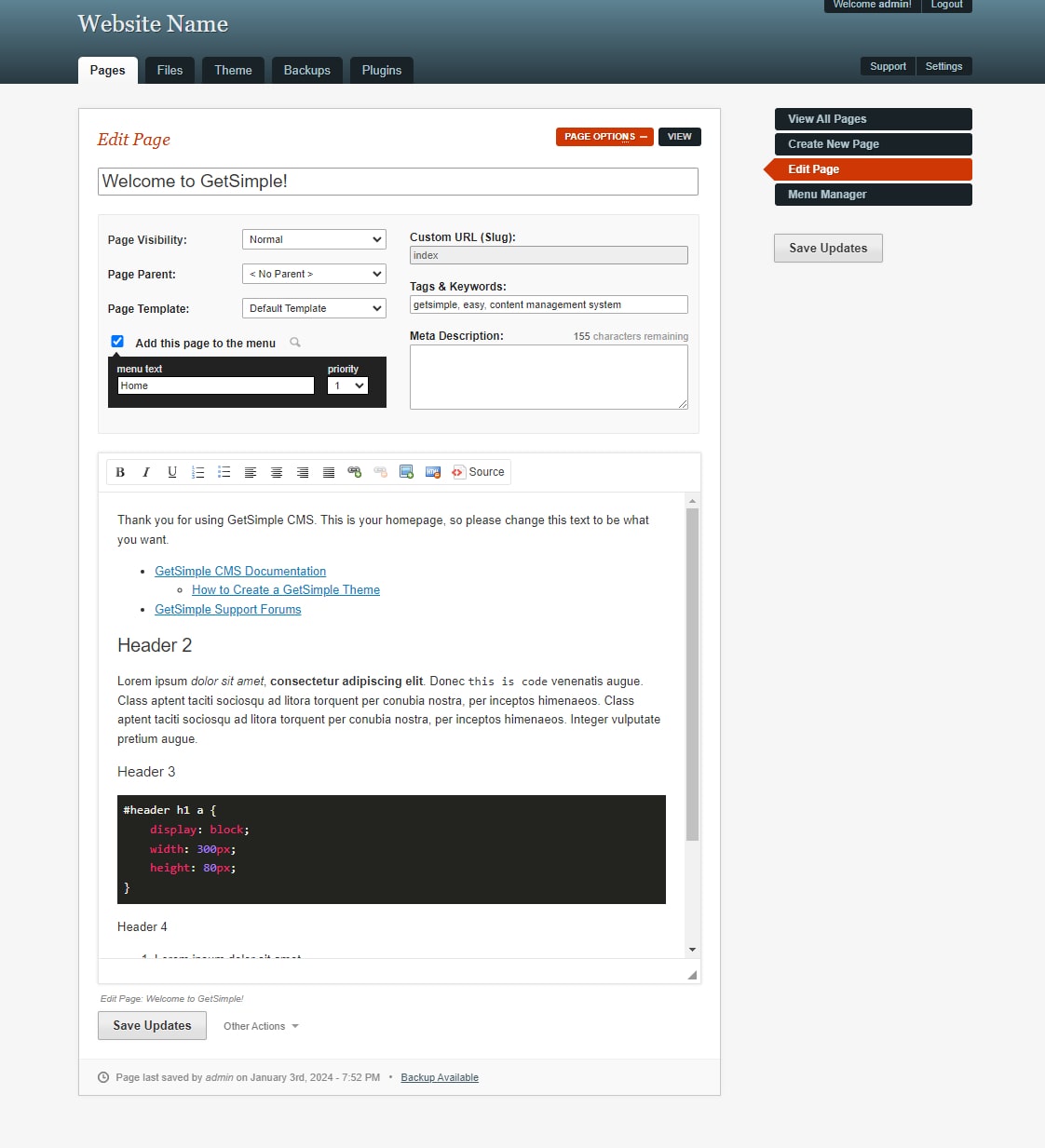Screen dimensions: 1045x1148
Task: Click the editor vertical scrollbar thumb
Action: (x=692, y=675)
